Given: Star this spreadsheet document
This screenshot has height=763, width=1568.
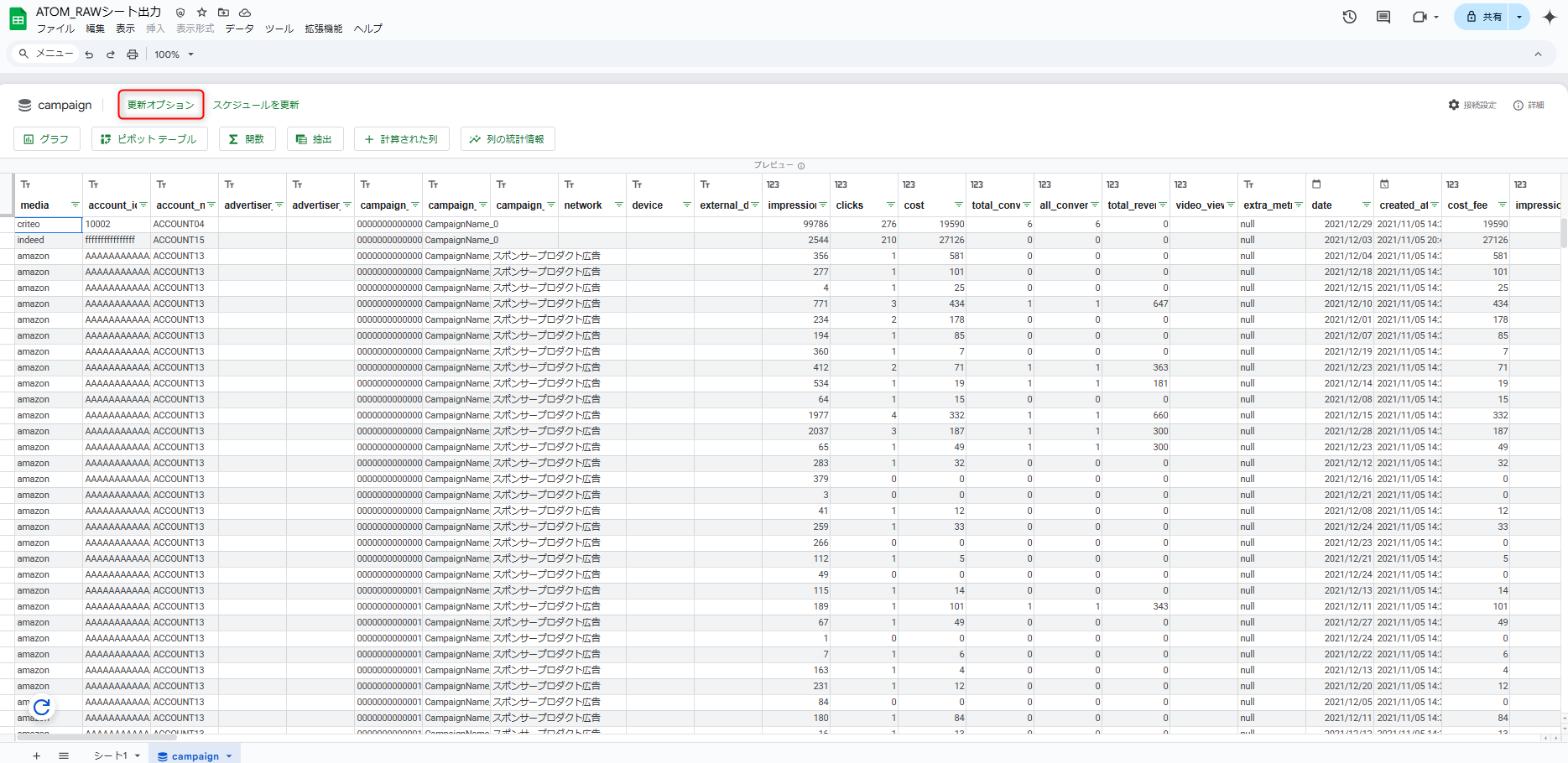Looking at the screenshot, I should click(x=201, y=13).
